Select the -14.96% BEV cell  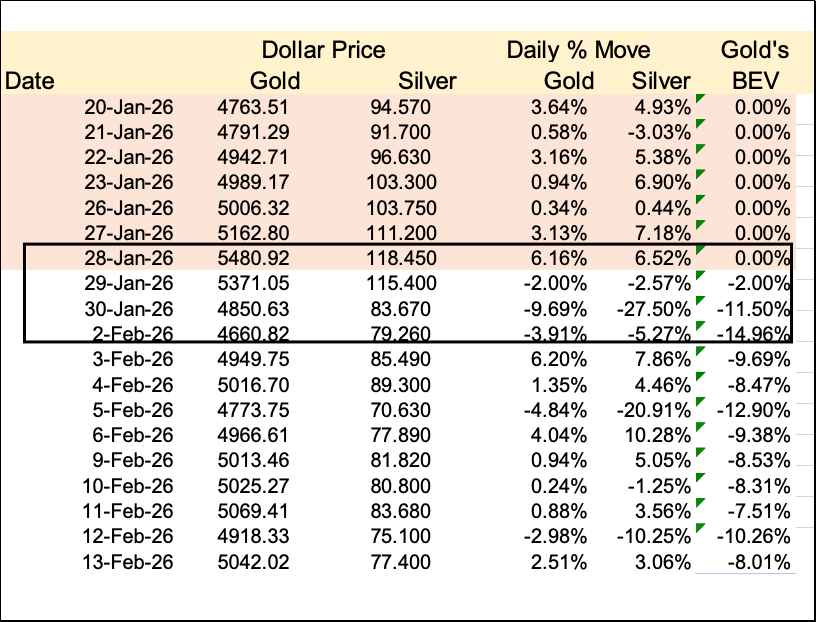pos(755,332)
